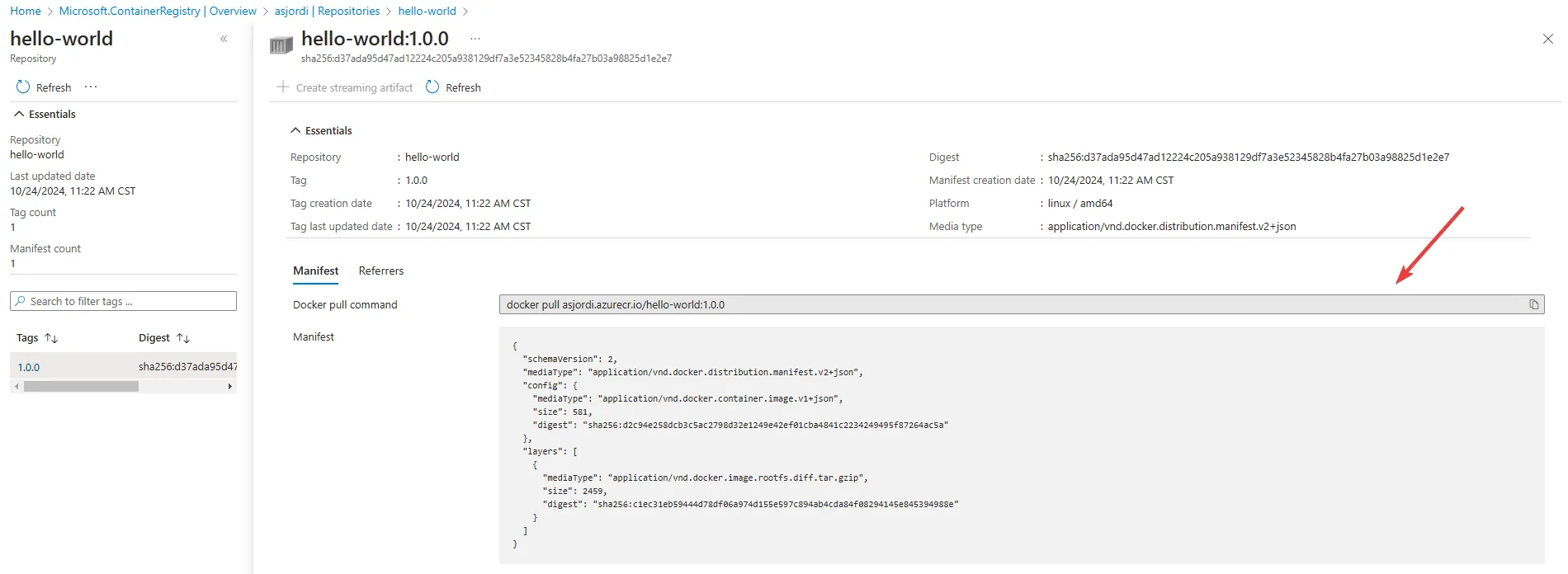Screen dimensions: 1568x574
Task: Refresh the hello-world repository
Action: 44,87
